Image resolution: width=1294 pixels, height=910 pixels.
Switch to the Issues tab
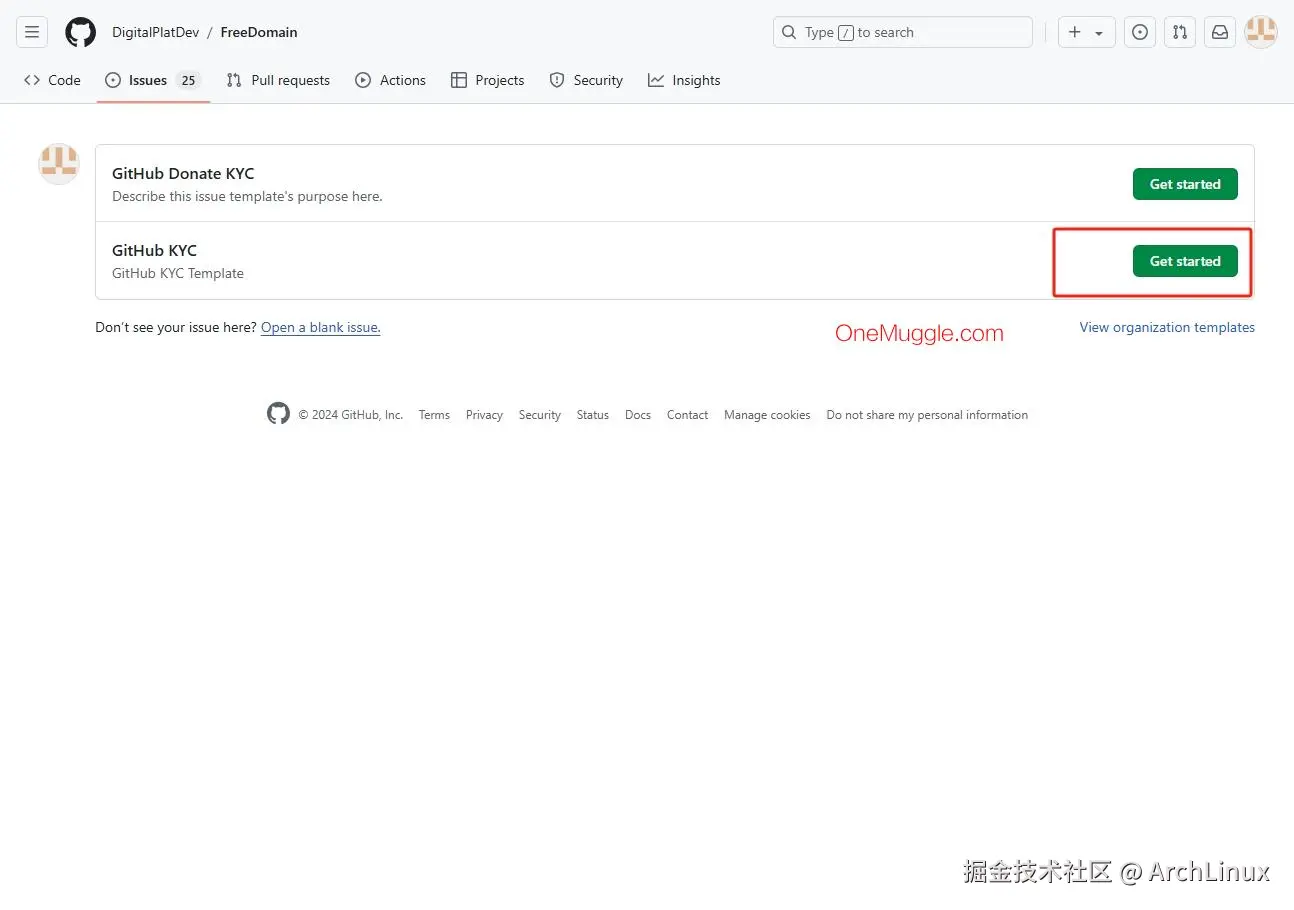153,80
